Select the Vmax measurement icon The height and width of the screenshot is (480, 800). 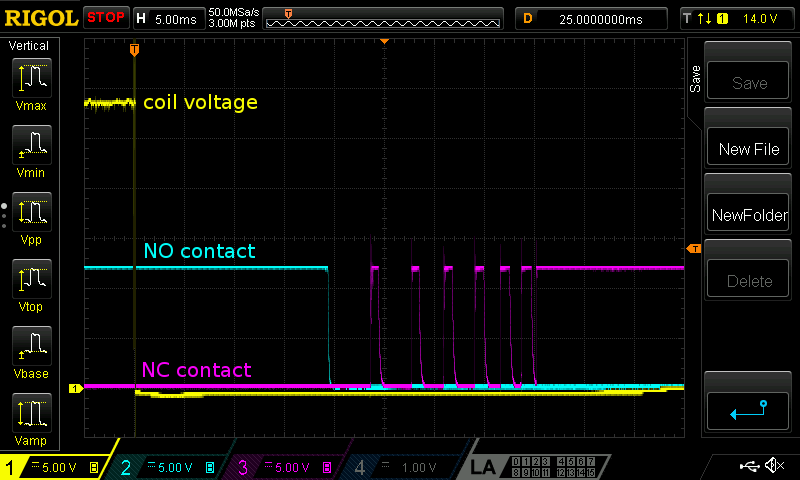[32, 78]
